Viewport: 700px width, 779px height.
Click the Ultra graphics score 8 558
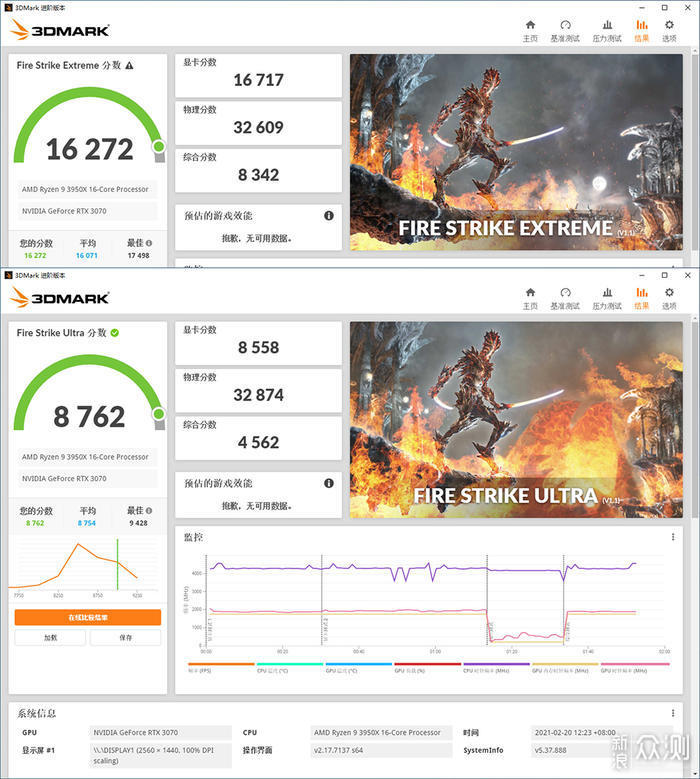[x=258, y=347]
